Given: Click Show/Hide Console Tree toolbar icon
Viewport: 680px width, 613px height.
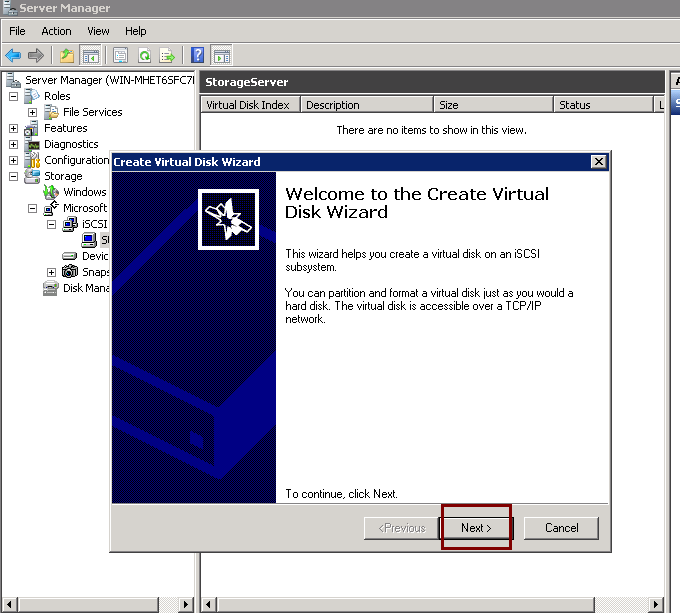Looking at the screenshot, I should [x=90, y=55].
